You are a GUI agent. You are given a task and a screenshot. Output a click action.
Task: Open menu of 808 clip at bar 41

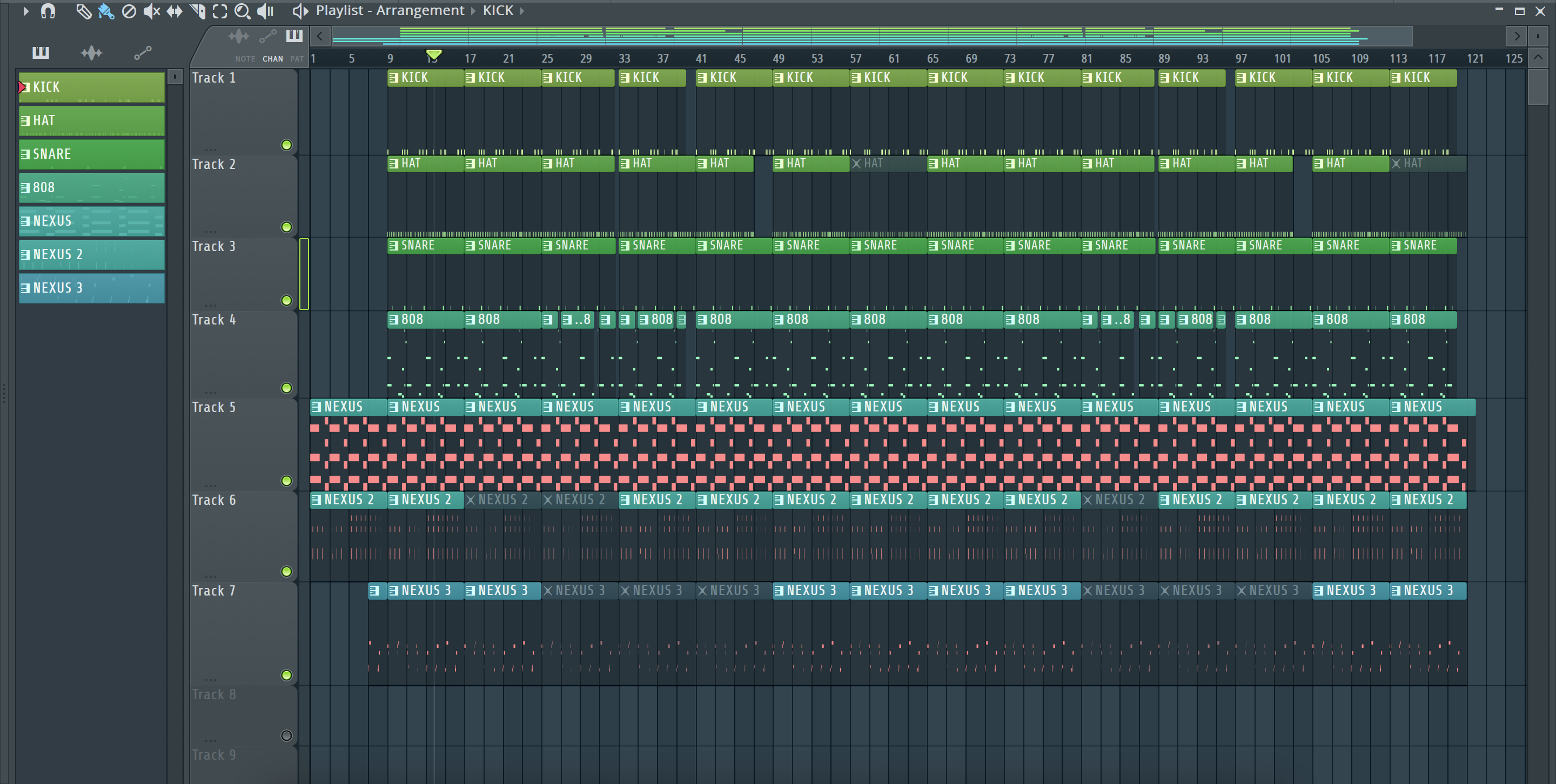[x=702, y=319]
